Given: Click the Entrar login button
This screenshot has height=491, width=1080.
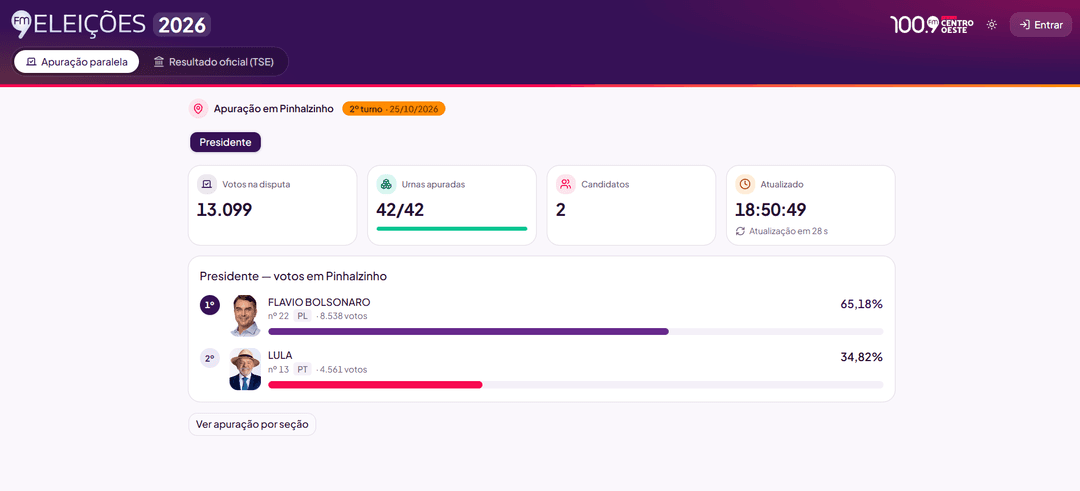Looking at the screenshot, I should point(1041,25).
